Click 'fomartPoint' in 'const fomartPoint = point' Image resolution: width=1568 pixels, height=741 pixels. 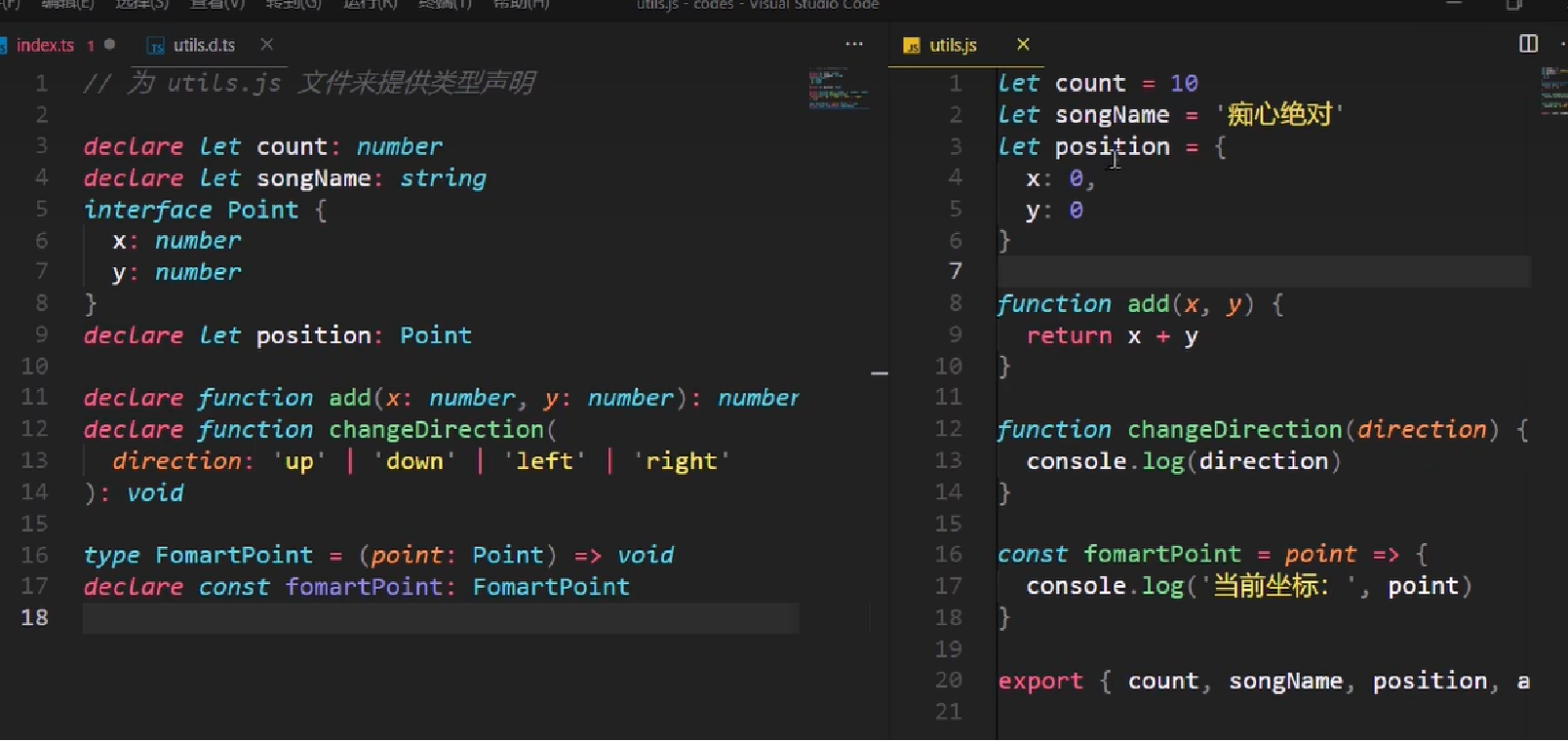pyautogui.click(x=1163, y=555)
